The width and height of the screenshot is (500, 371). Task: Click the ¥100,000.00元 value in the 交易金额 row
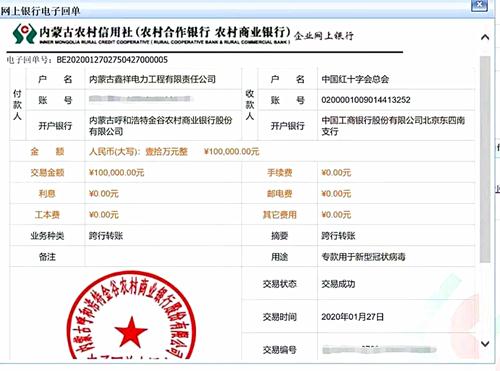116,173
